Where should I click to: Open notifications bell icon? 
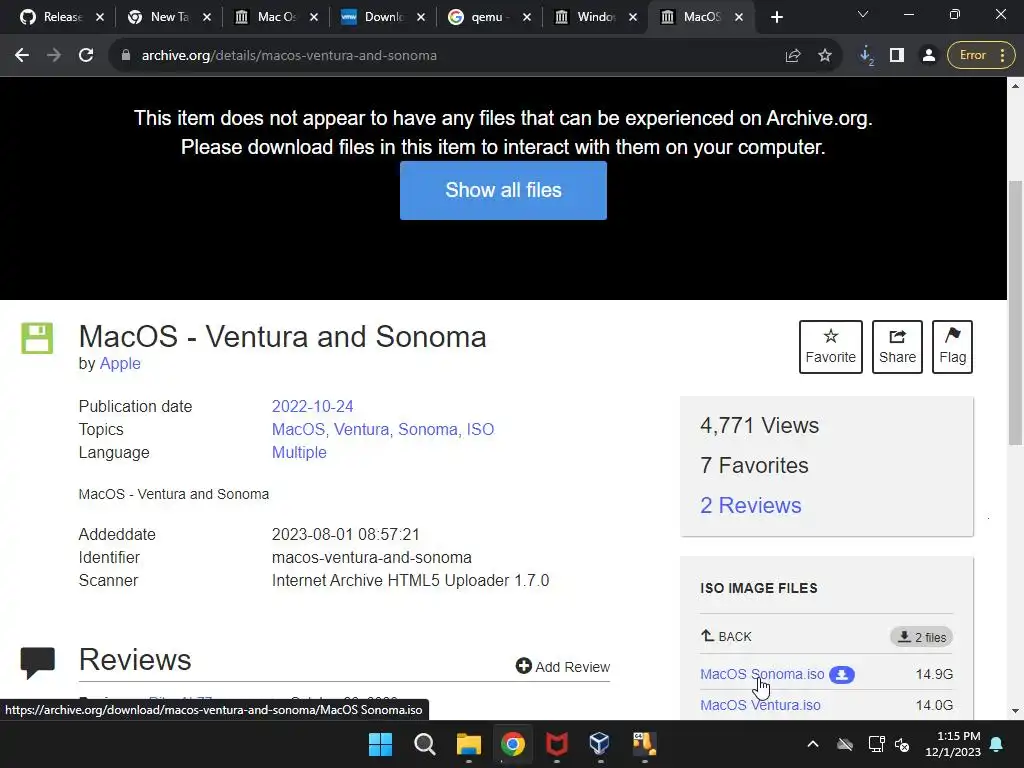pyautogui.click(x=997, y=744)
